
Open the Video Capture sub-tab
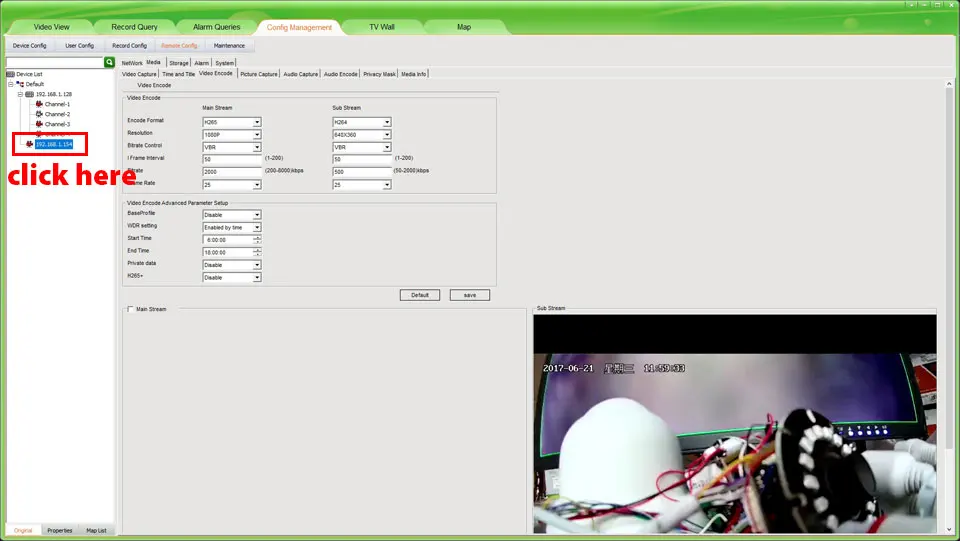point(139,74)
